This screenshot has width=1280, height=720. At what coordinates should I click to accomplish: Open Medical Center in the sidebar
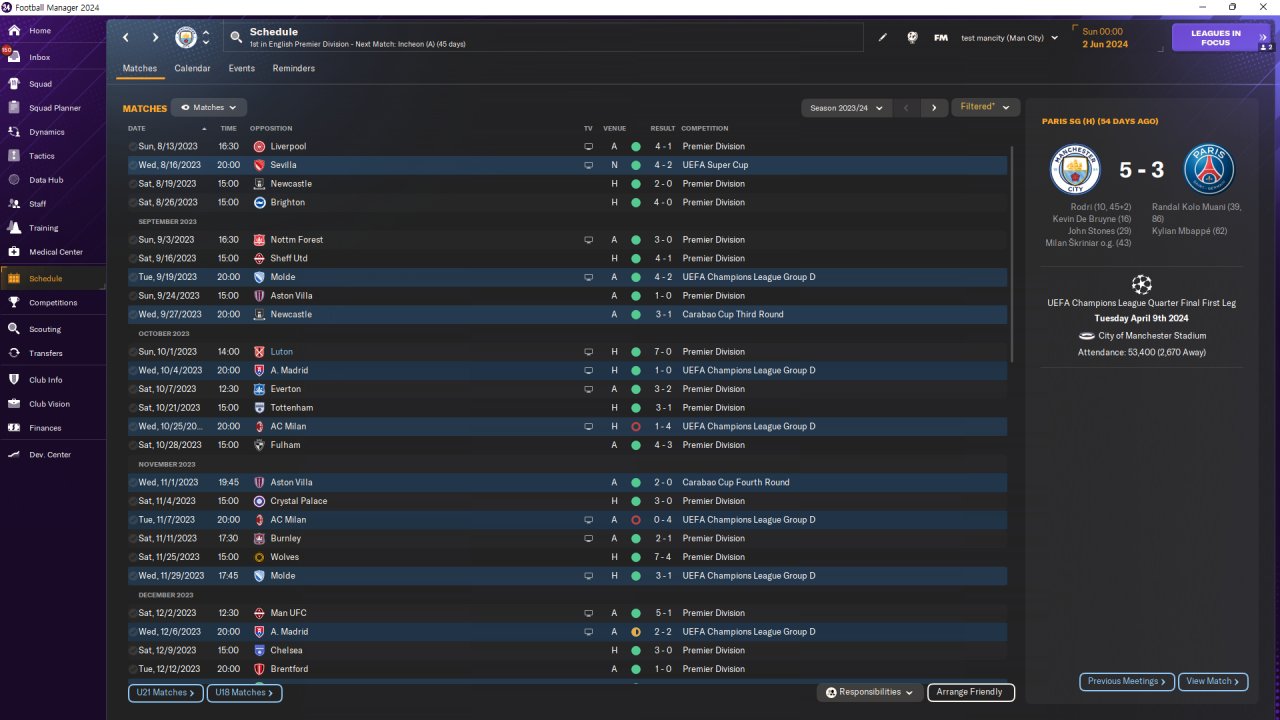tap(55, 252)
